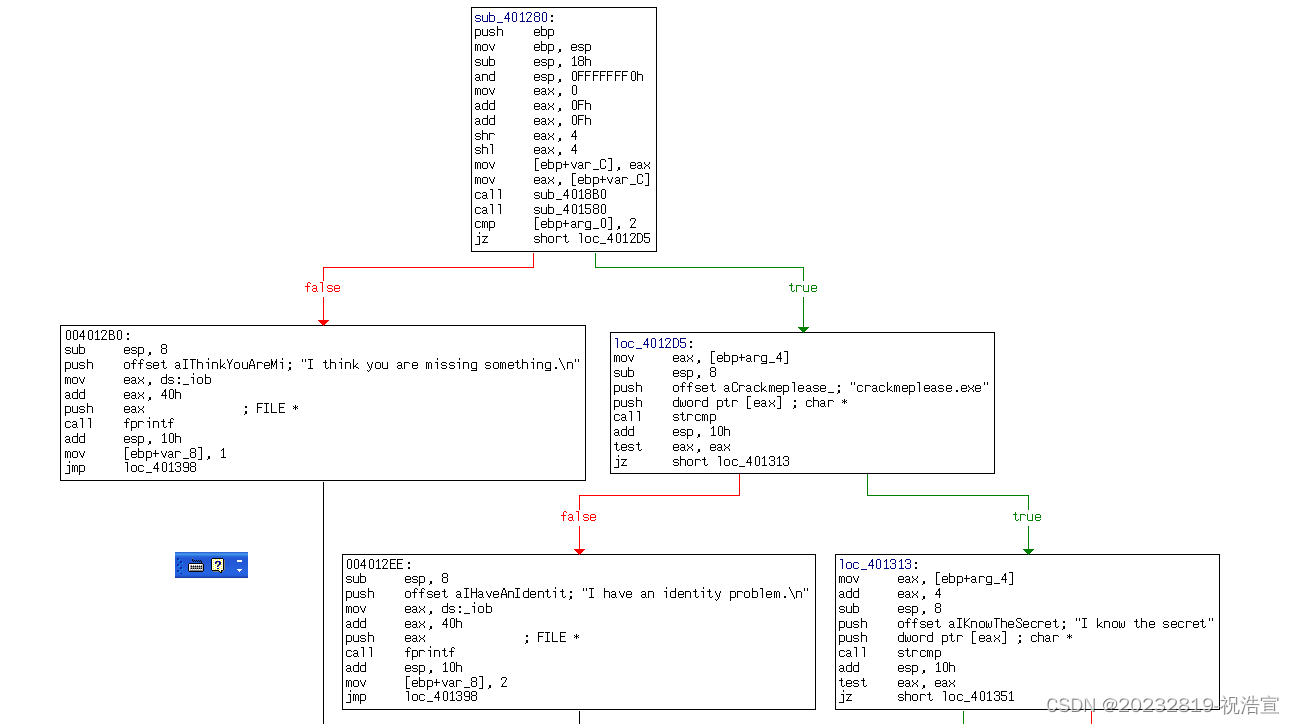
Task: Select the 004012B0: block header
Action: point(97,335)
